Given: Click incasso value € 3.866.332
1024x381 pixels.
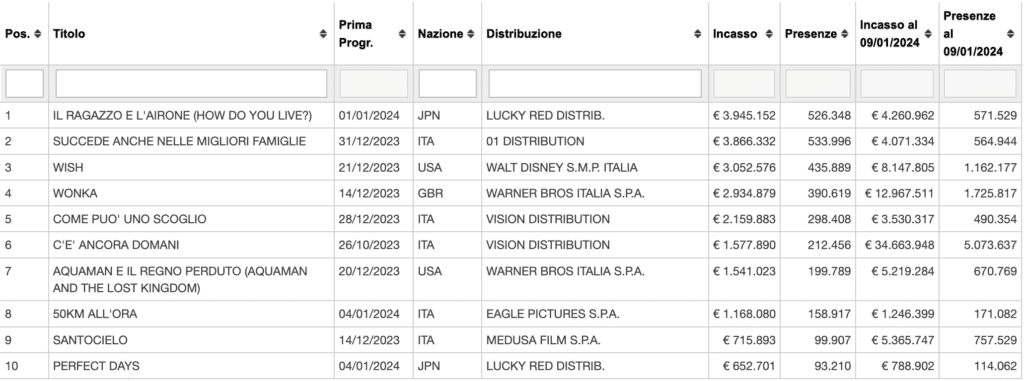Looking at the screenshot, I should click(744, 141).
